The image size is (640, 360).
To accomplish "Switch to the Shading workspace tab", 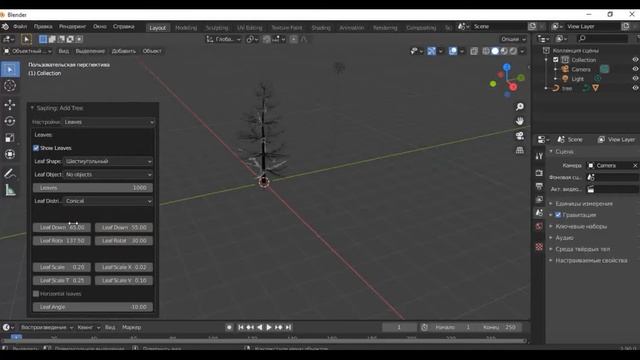I will [x=321, y=28].
